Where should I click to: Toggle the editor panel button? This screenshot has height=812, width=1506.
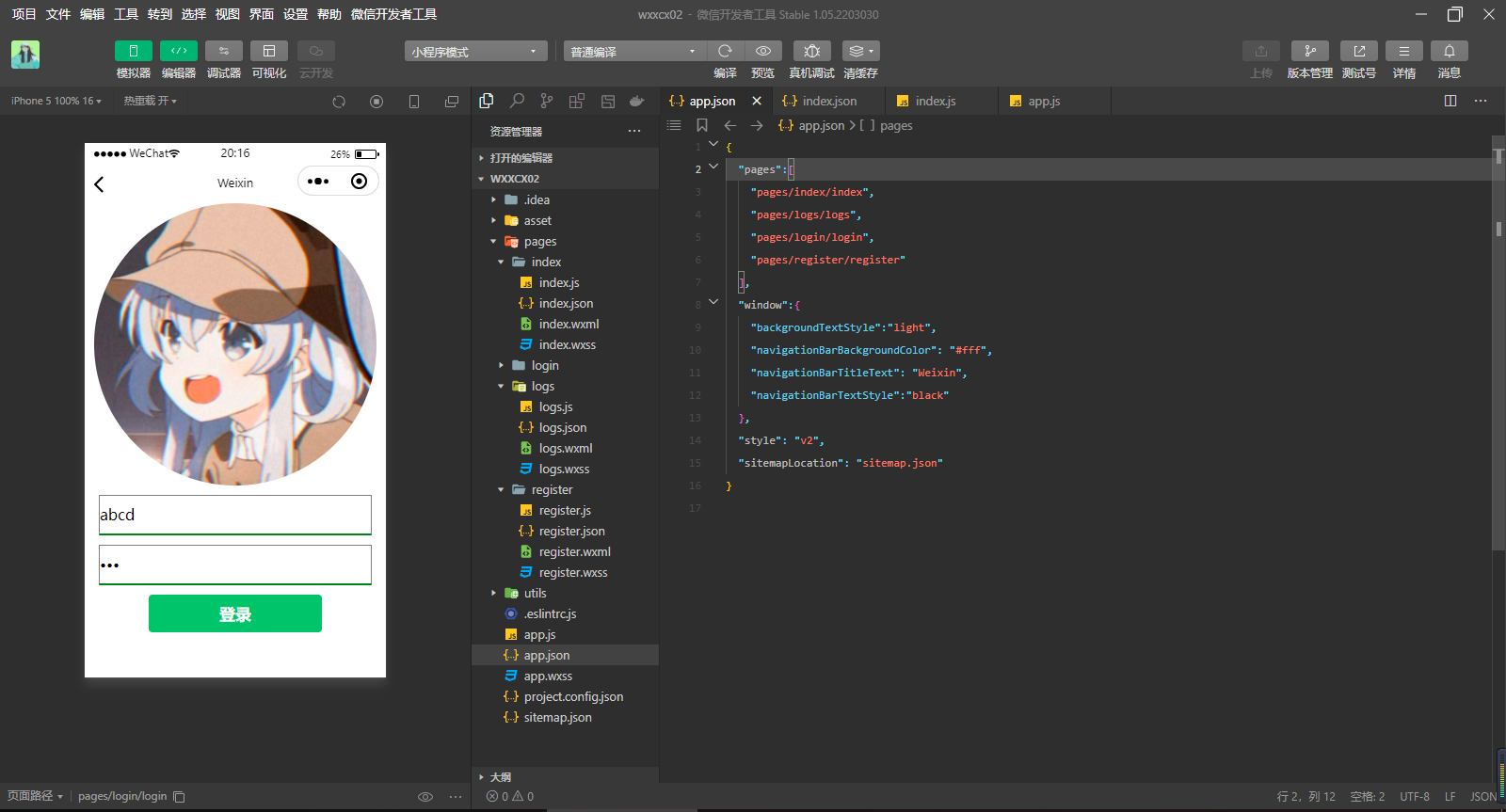pyautogui.click(x=178, y=51)
